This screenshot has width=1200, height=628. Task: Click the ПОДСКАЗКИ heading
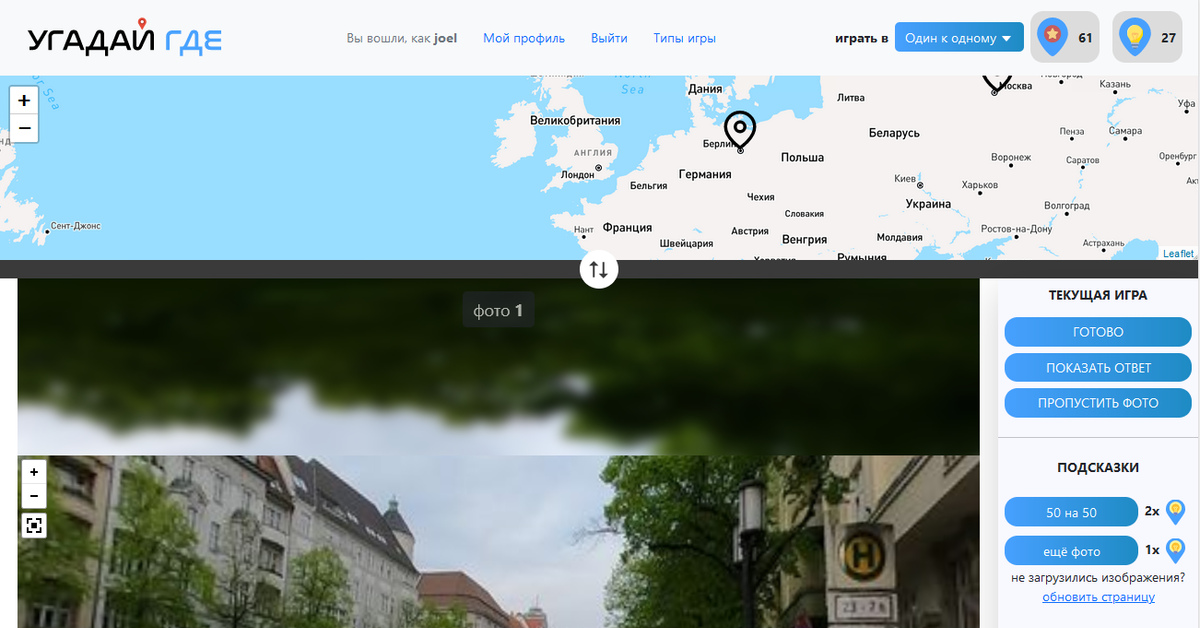pos(1098,467)
